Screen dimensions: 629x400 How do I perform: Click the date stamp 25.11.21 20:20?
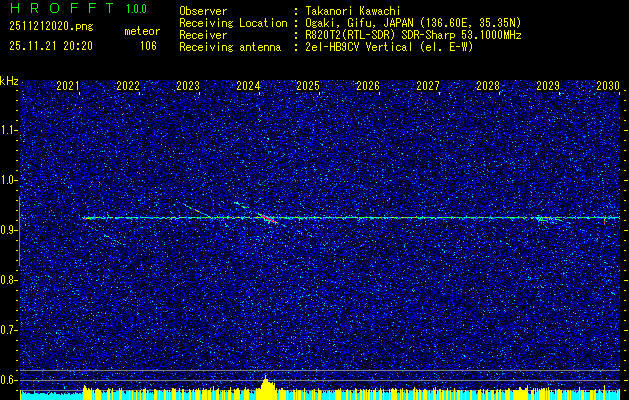click(51, 46)
